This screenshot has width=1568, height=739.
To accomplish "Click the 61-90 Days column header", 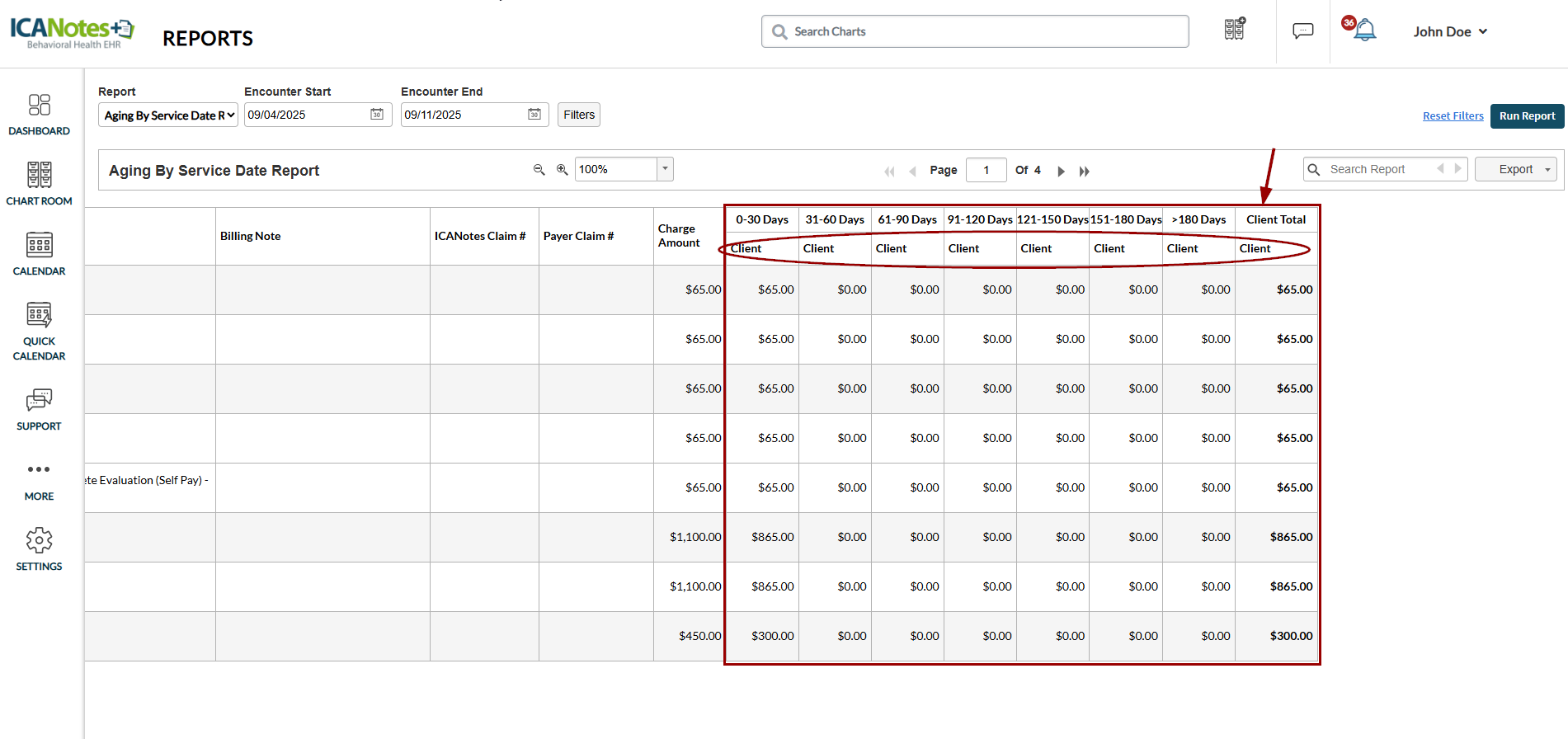I will (907, 219).
